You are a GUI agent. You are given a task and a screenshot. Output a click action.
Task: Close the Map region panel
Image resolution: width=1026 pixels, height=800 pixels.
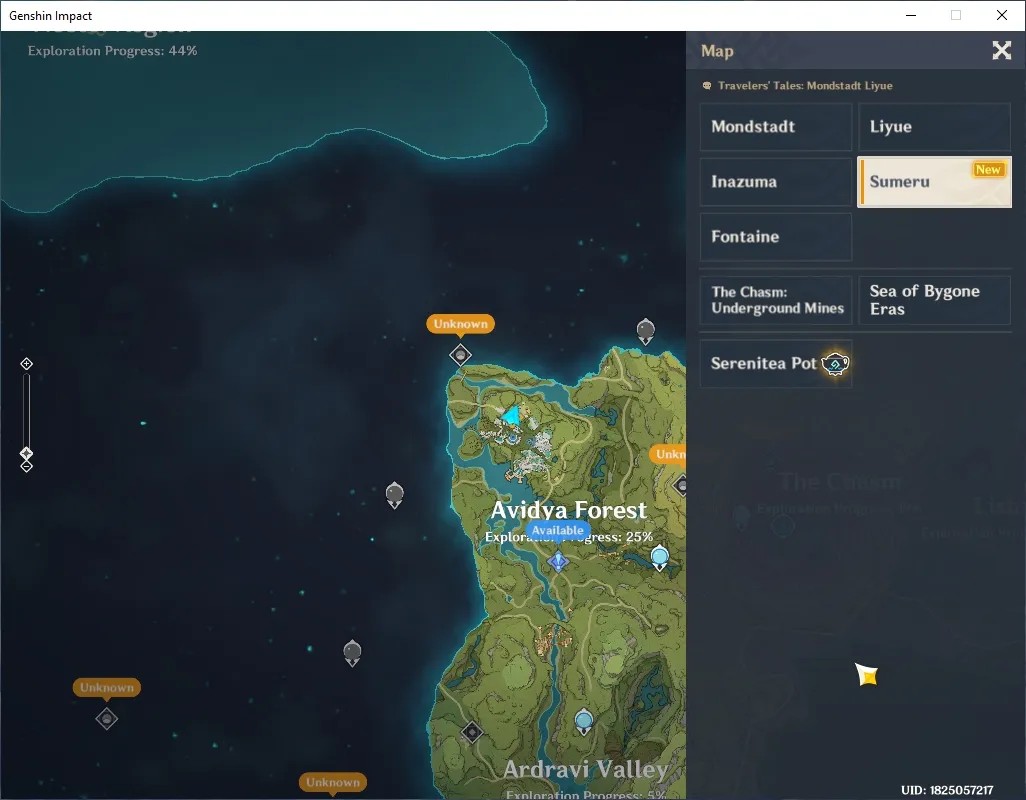1001,50
